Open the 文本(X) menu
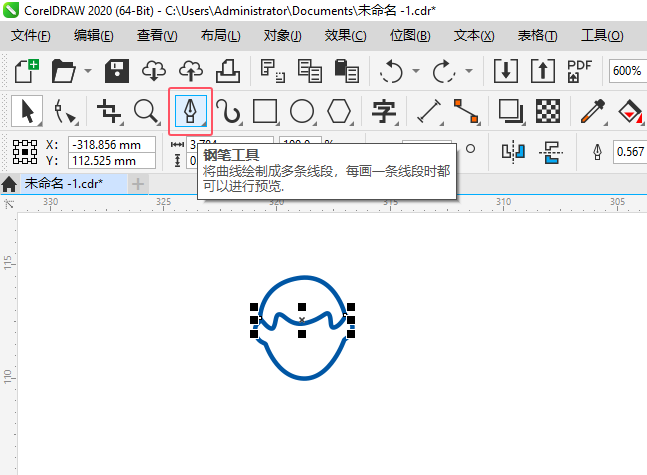 coord(474,35)
